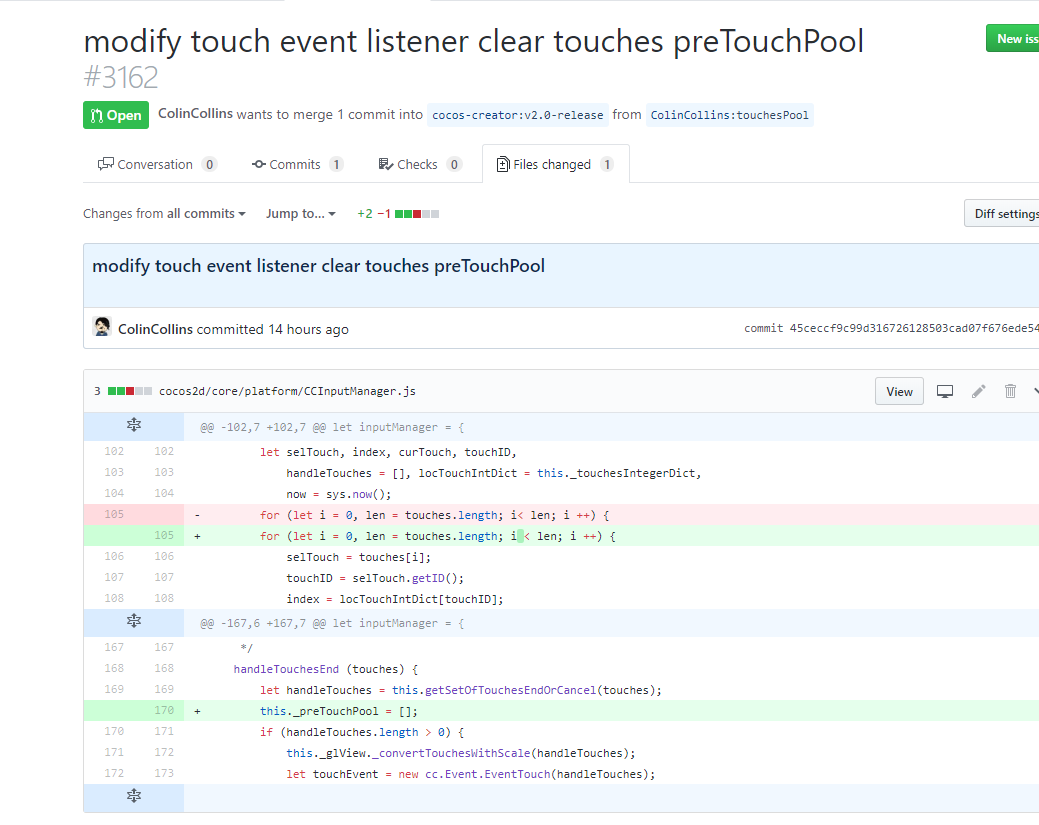Click the trash delete file icon
The width and height of the screenshot is (1039, 825).
(1010, 392)
